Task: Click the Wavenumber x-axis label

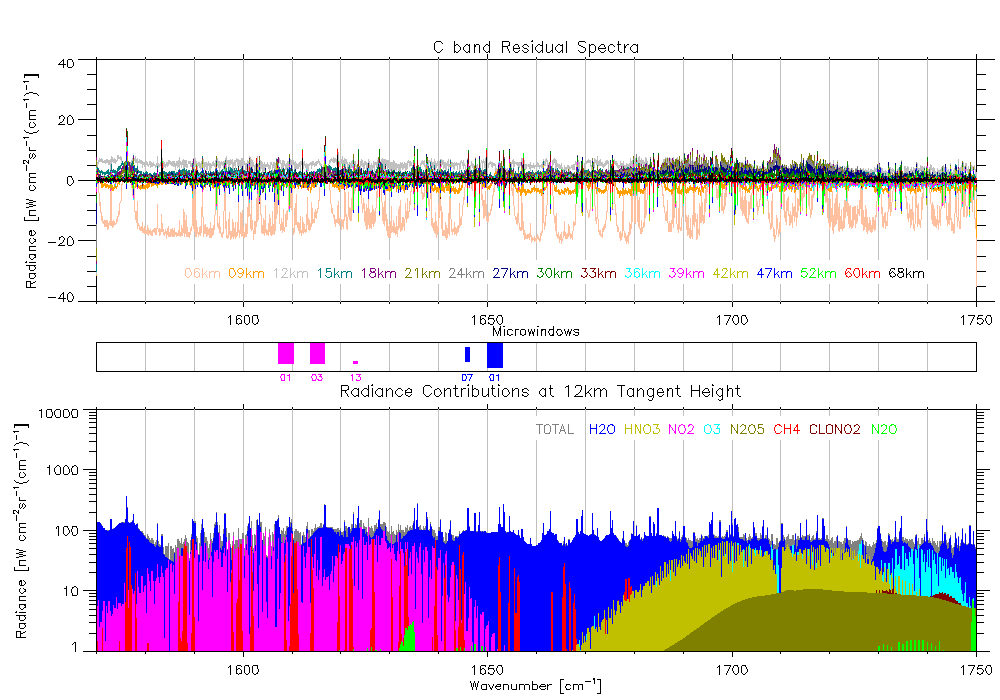Action: 535,685
